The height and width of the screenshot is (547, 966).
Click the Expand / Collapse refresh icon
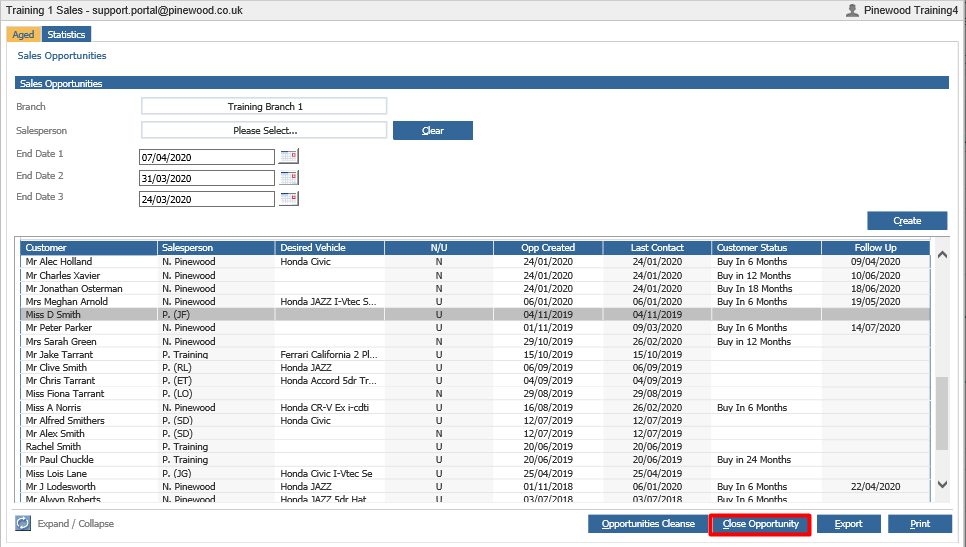(23, 523)
